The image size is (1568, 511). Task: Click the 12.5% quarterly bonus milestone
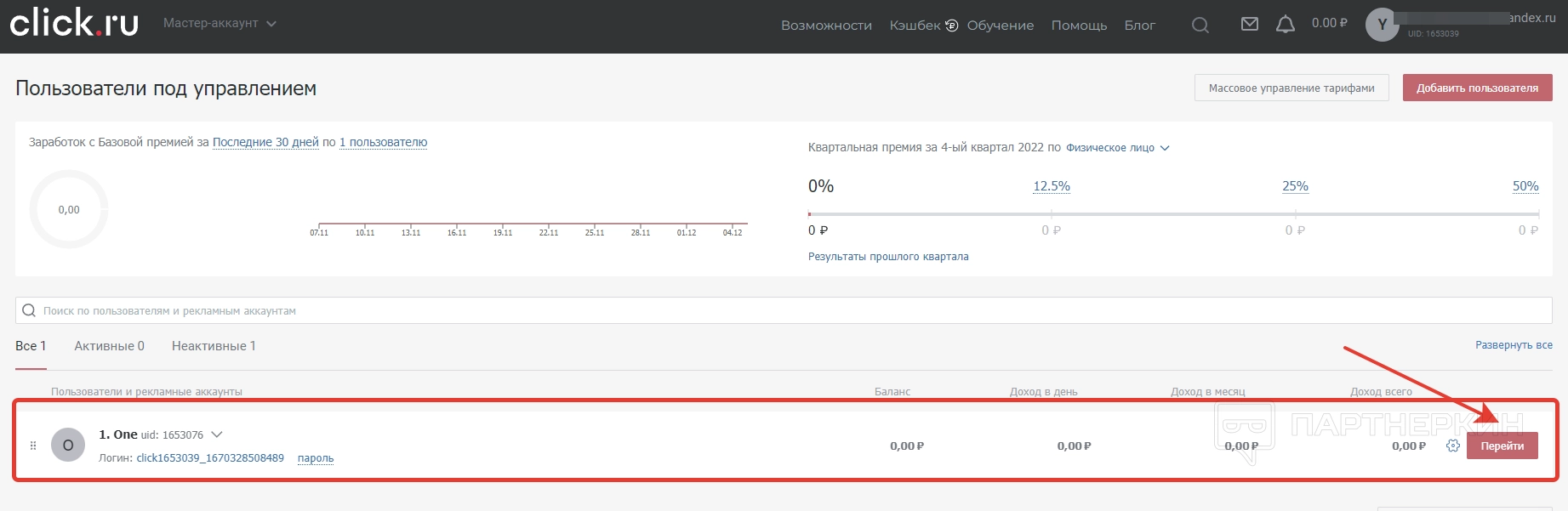point(1051,186)
